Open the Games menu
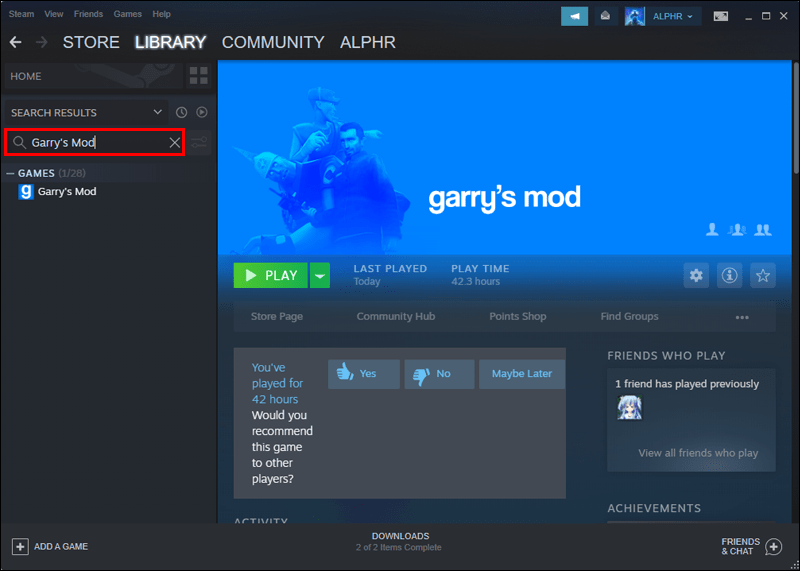Screen dimensions: 800x571 coord(128,14)
